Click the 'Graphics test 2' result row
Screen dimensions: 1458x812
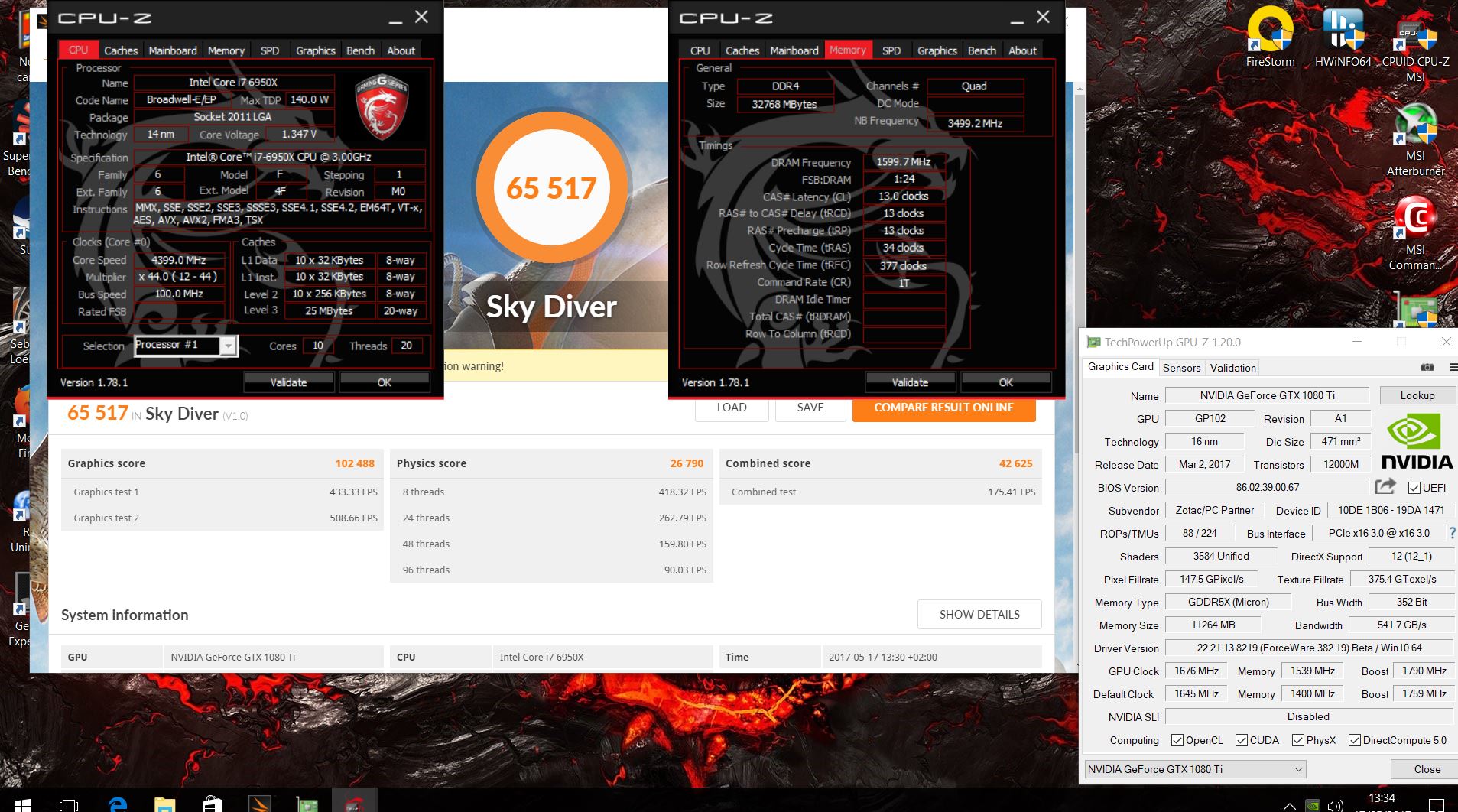(222, 518)
